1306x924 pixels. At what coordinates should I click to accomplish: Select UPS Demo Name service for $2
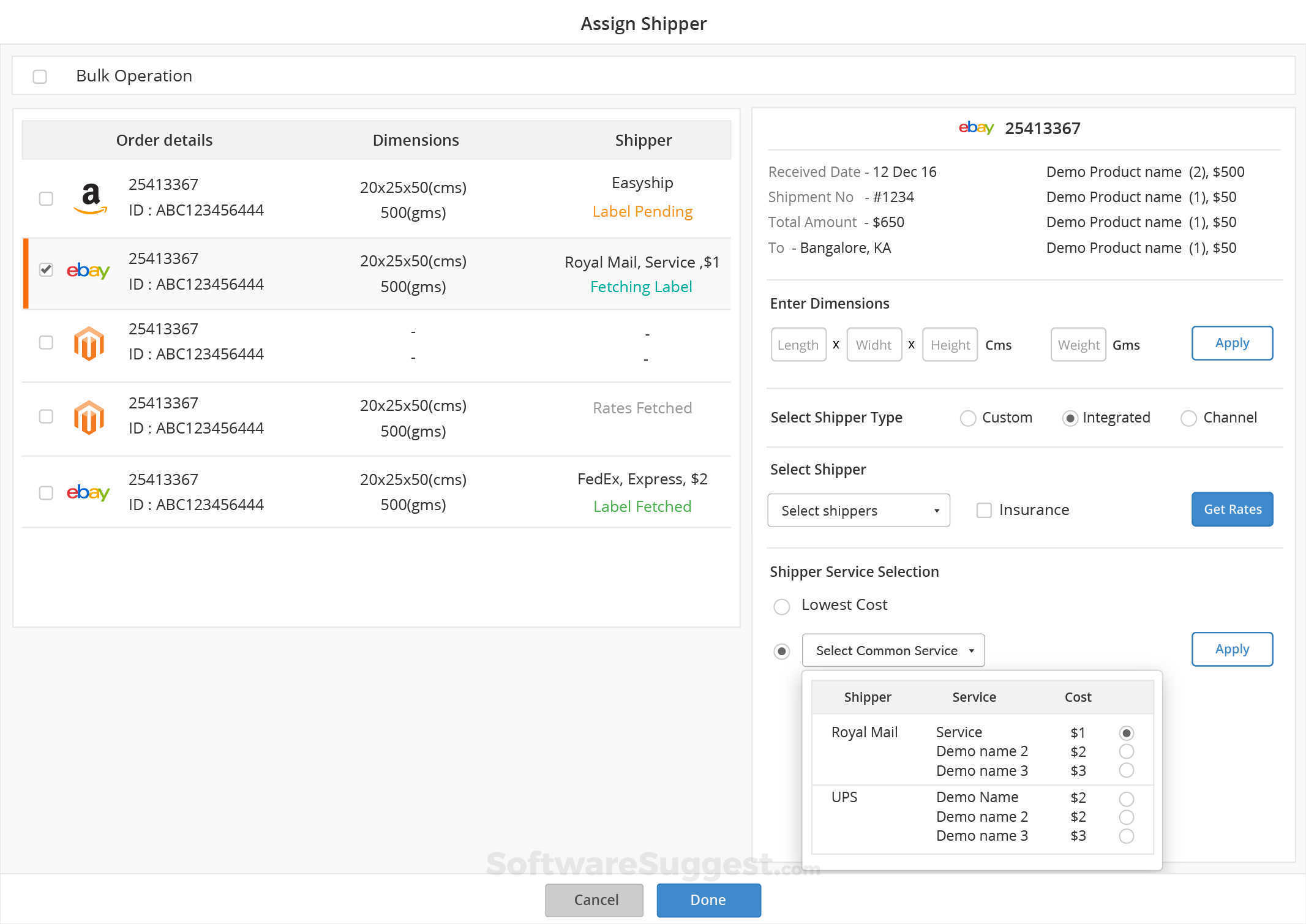[x=1127, y=798]
